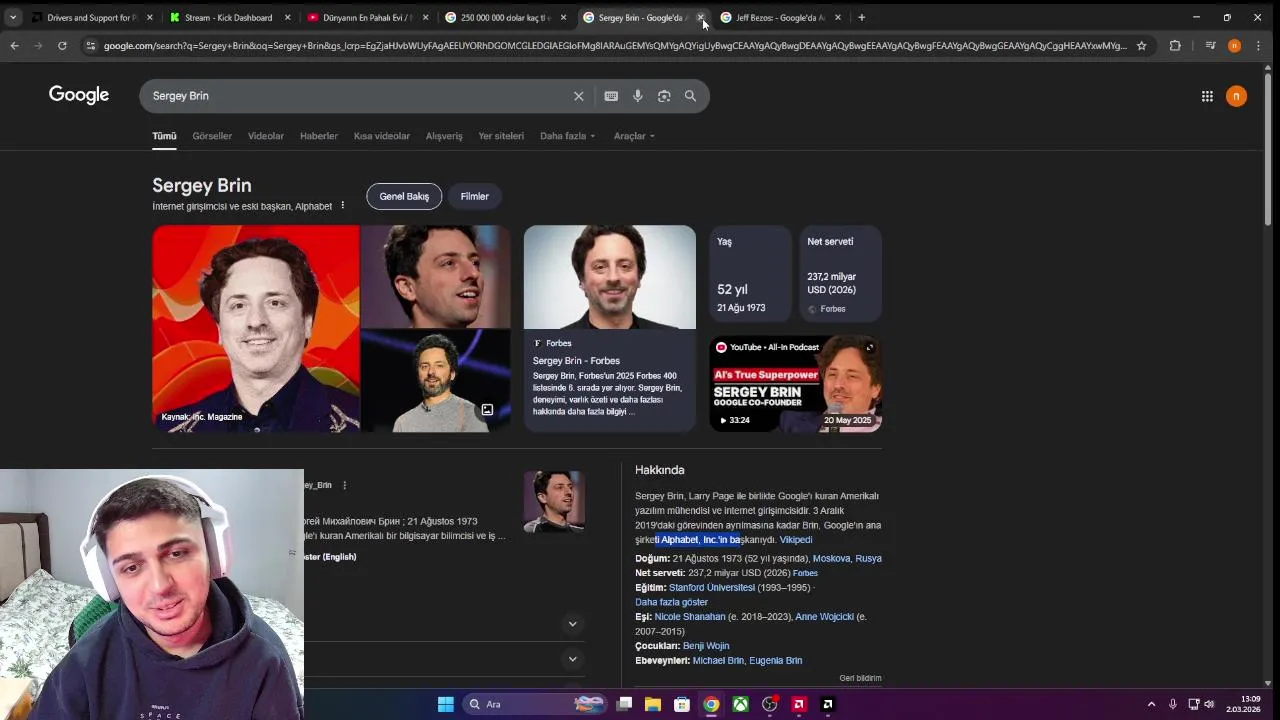This screenshot has height=720, width=1280.
Task: Open the tab search dropdown arrow
Action: tap(13, 17)
